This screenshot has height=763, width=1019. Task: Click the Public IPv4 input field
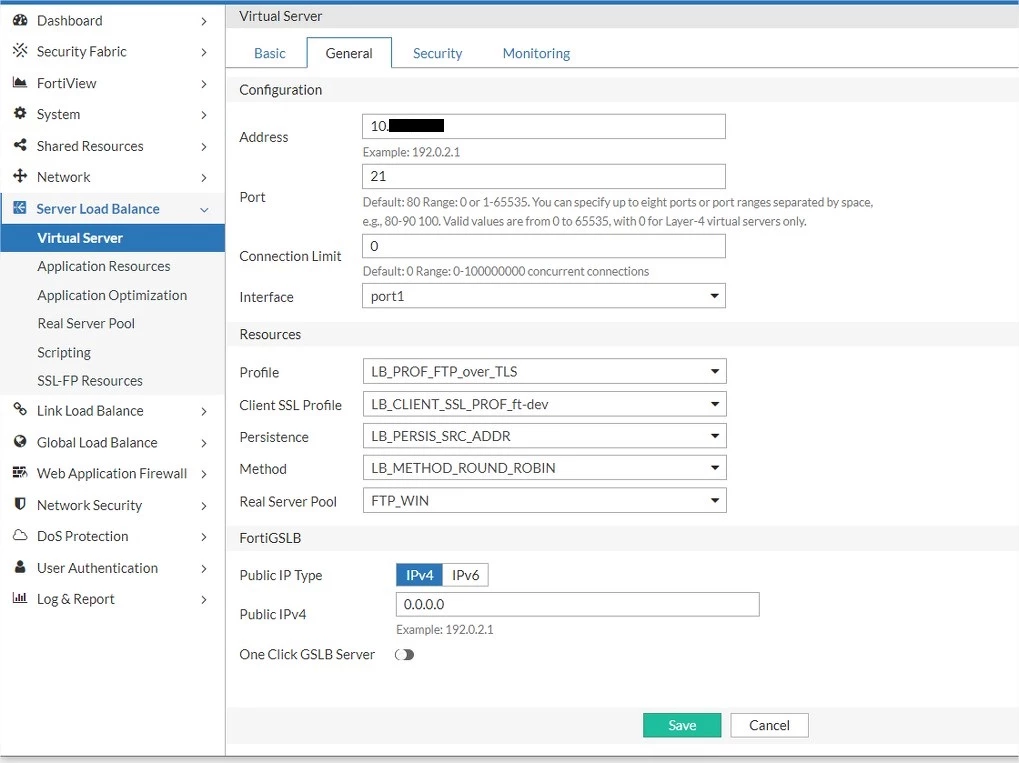click(x=578, y=604)
